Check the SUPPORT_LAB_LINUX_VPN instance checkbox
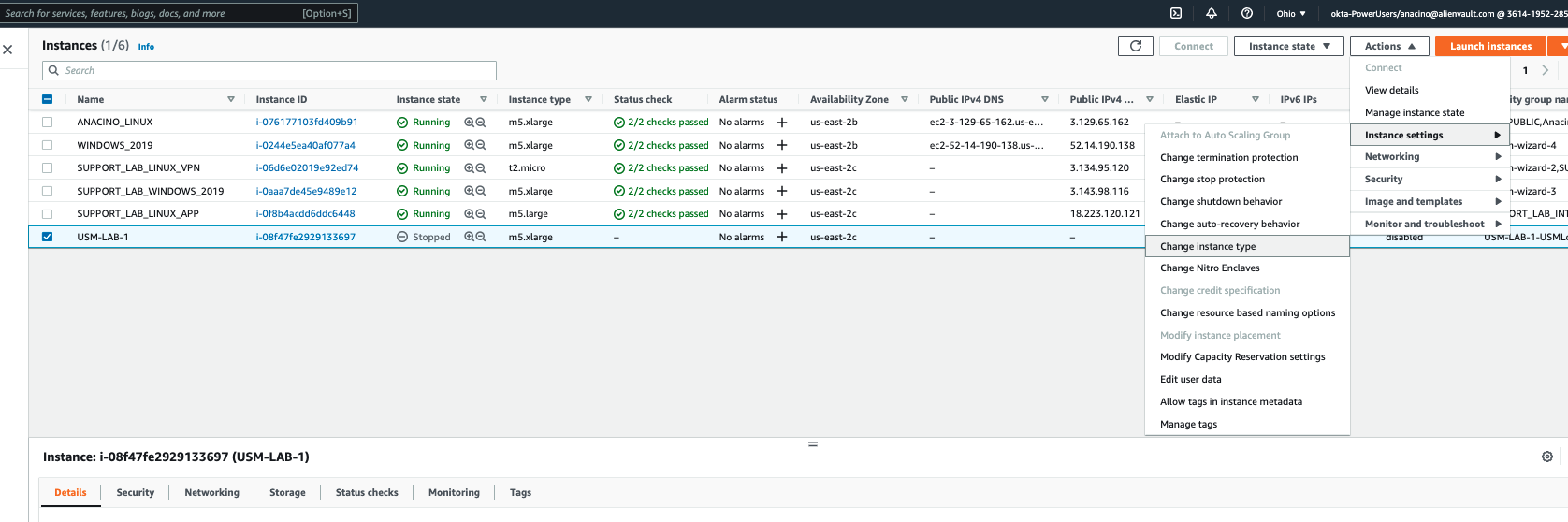 tap(47, 168)
